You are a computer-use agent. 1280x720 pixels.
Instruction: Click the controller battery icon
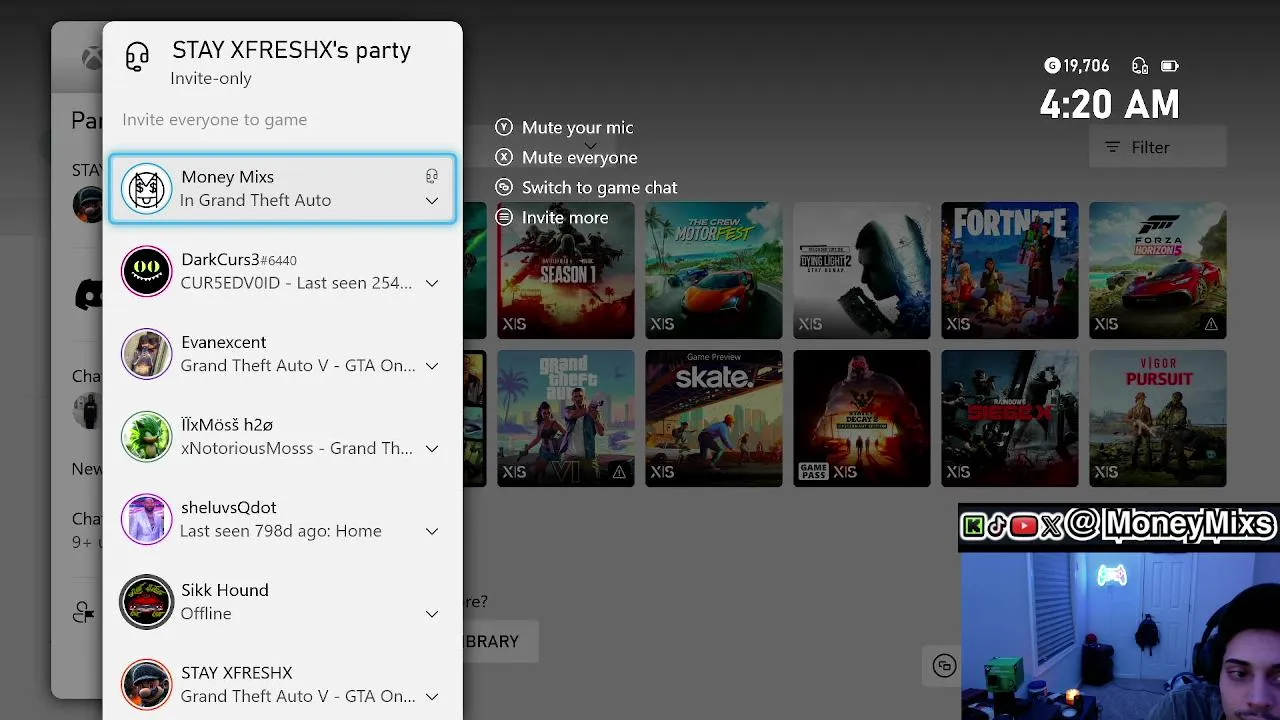[x=1169, y=66]
